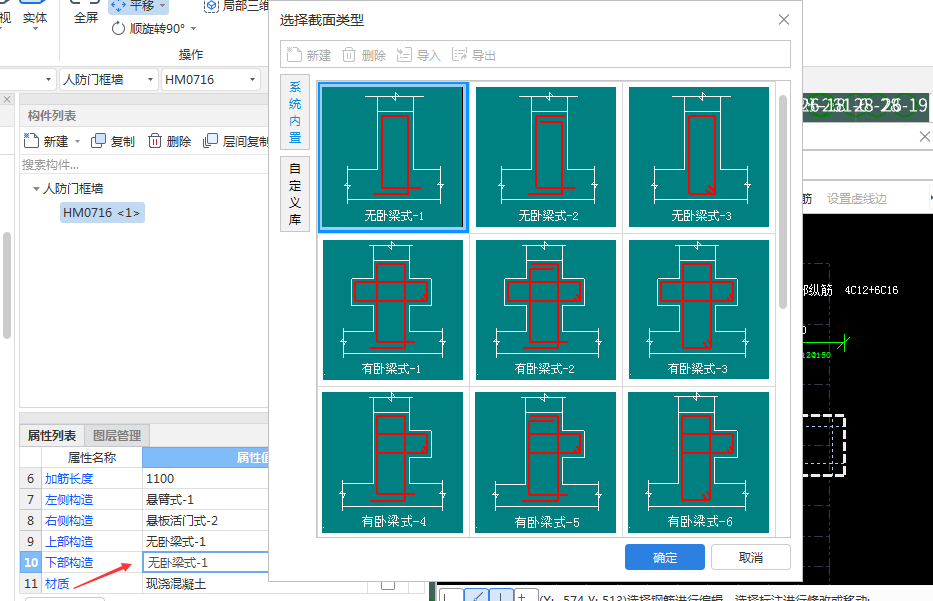Select the 无卧梁式-3 section thumbnail
The image size is (933, 601).
[x=699, y=157]
